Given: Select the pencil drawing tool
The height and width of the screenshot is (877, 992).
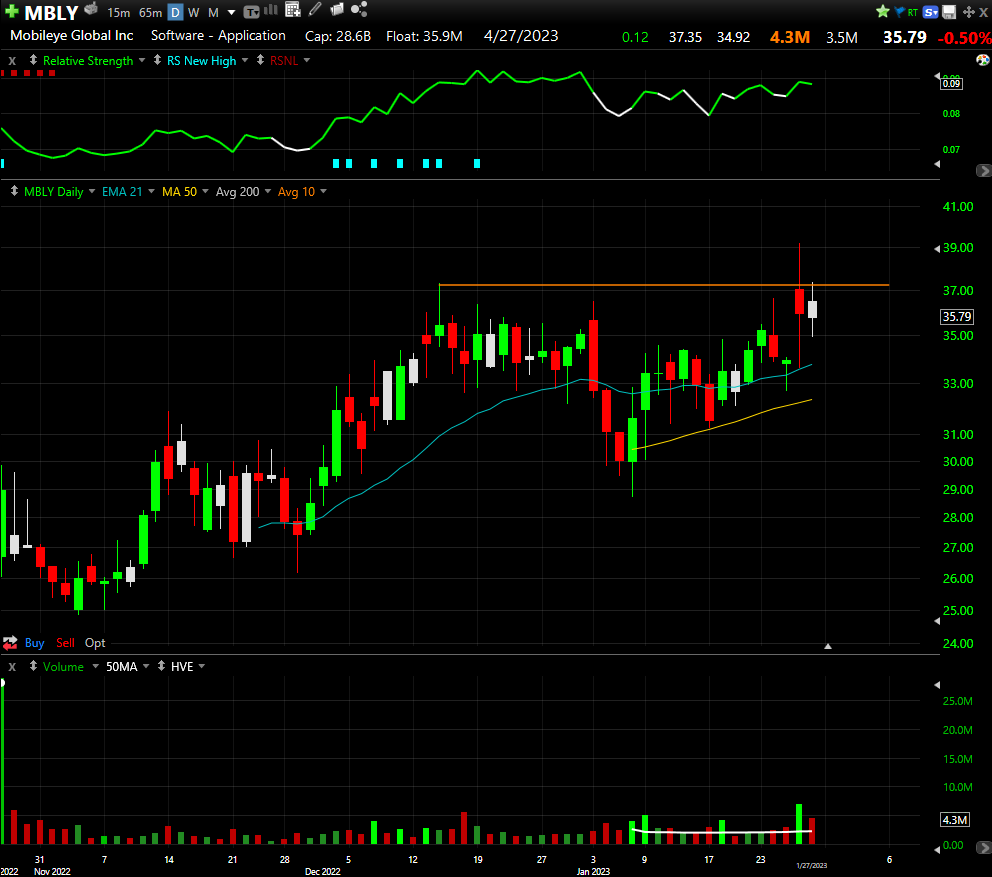Looking at the screenshot, I should (x=314, y=9).
